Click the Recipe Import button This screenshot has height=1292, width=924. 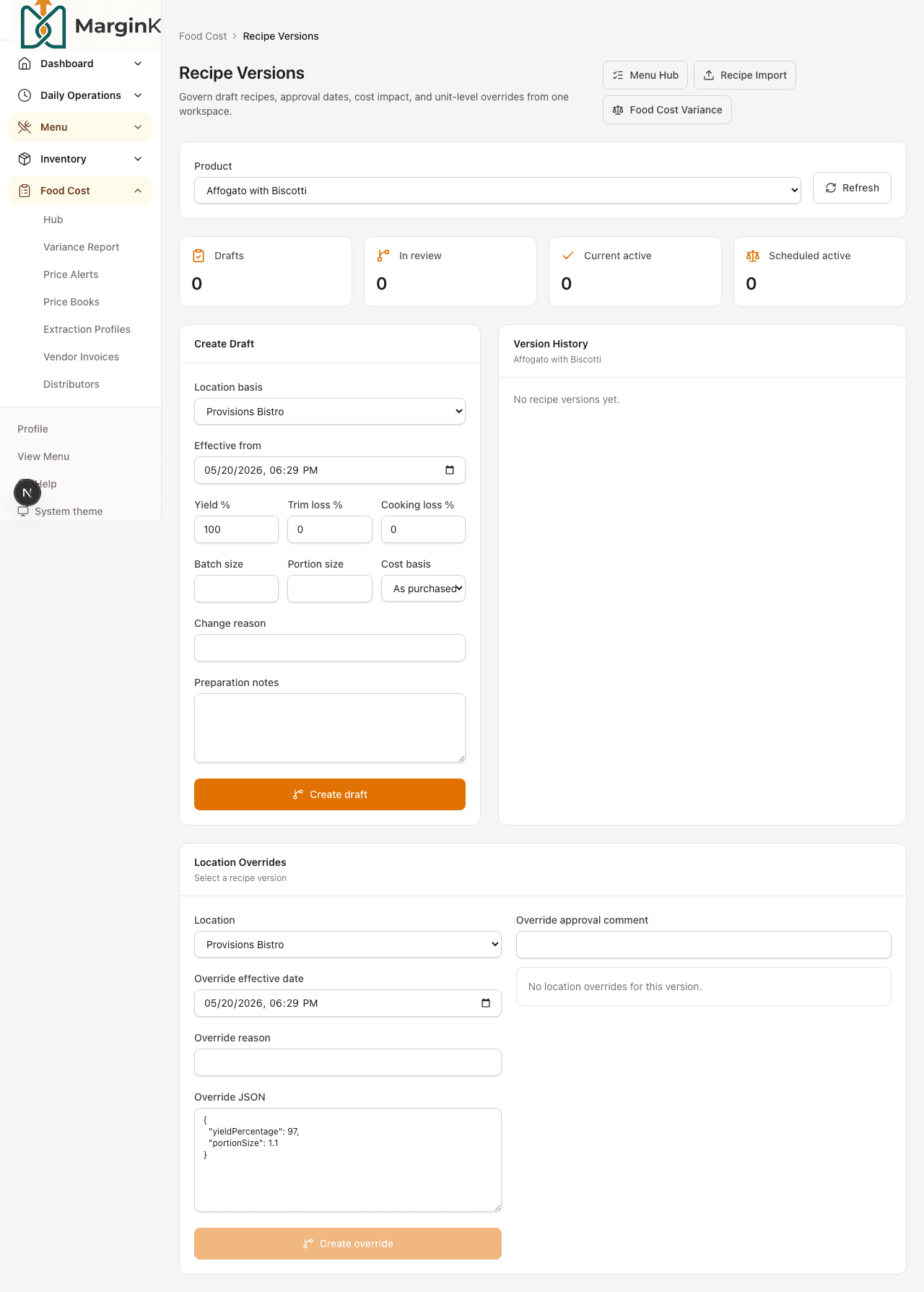coord(745,75)
